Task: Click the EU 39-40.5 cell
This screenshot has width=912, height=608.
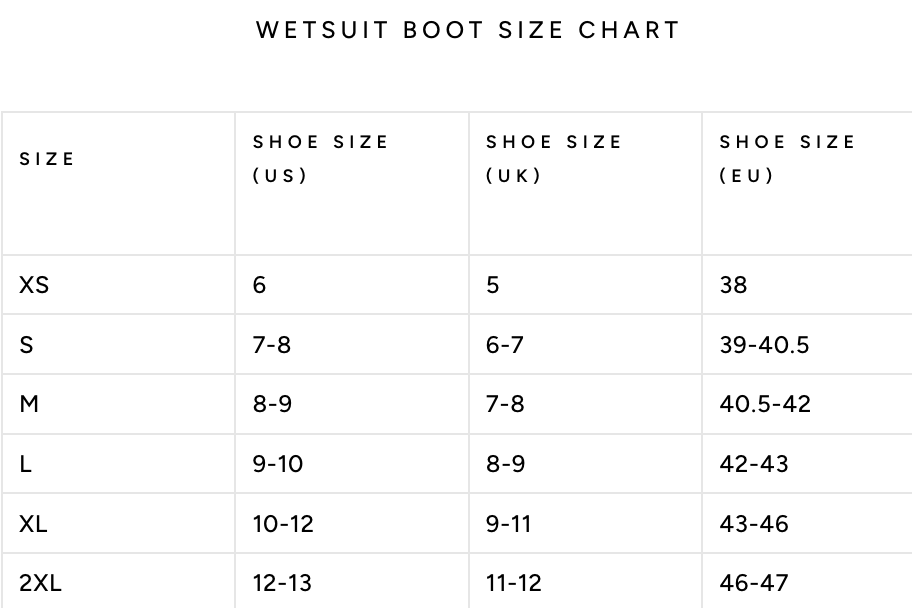Action: click(x=764, y=345)
